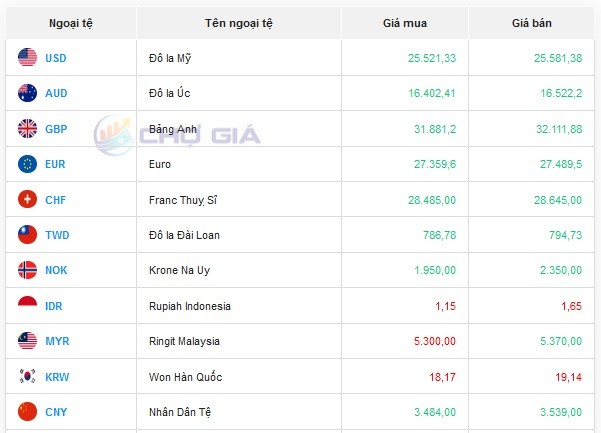Click the "Giá mua" column header
Image resolution: width=601 pixels, height=433 pixels.
403,22
